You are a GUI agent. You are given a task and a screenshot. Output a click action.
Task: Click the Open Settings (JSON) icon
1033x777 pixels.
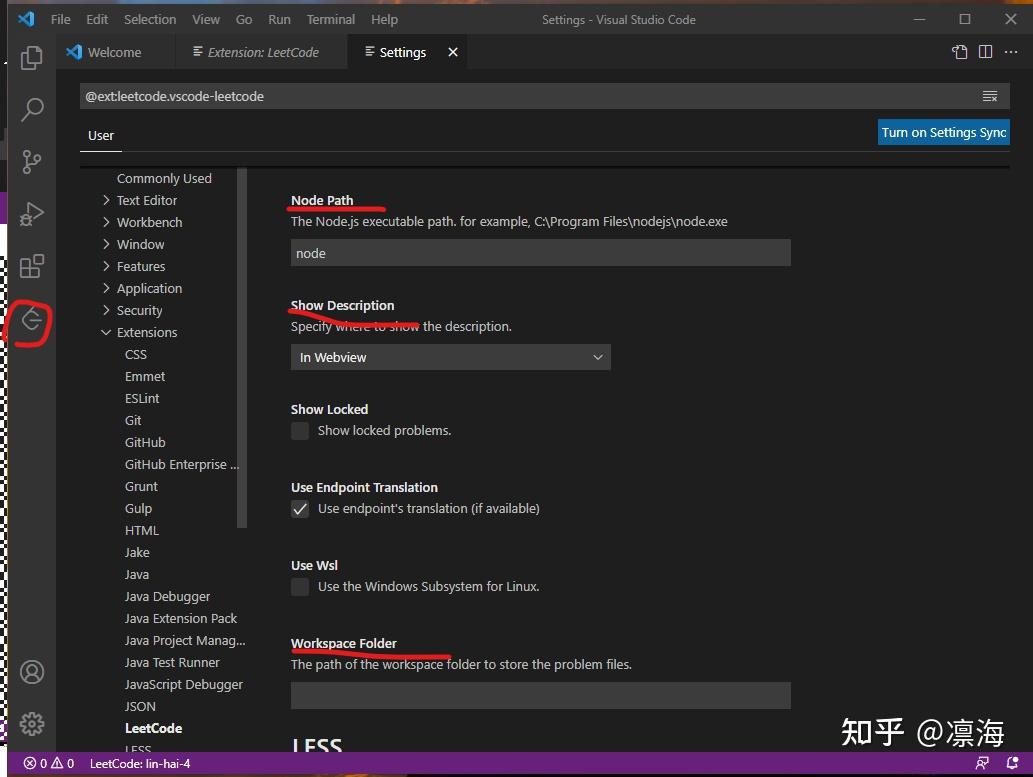pyautogui.click(x=959, y=52)
